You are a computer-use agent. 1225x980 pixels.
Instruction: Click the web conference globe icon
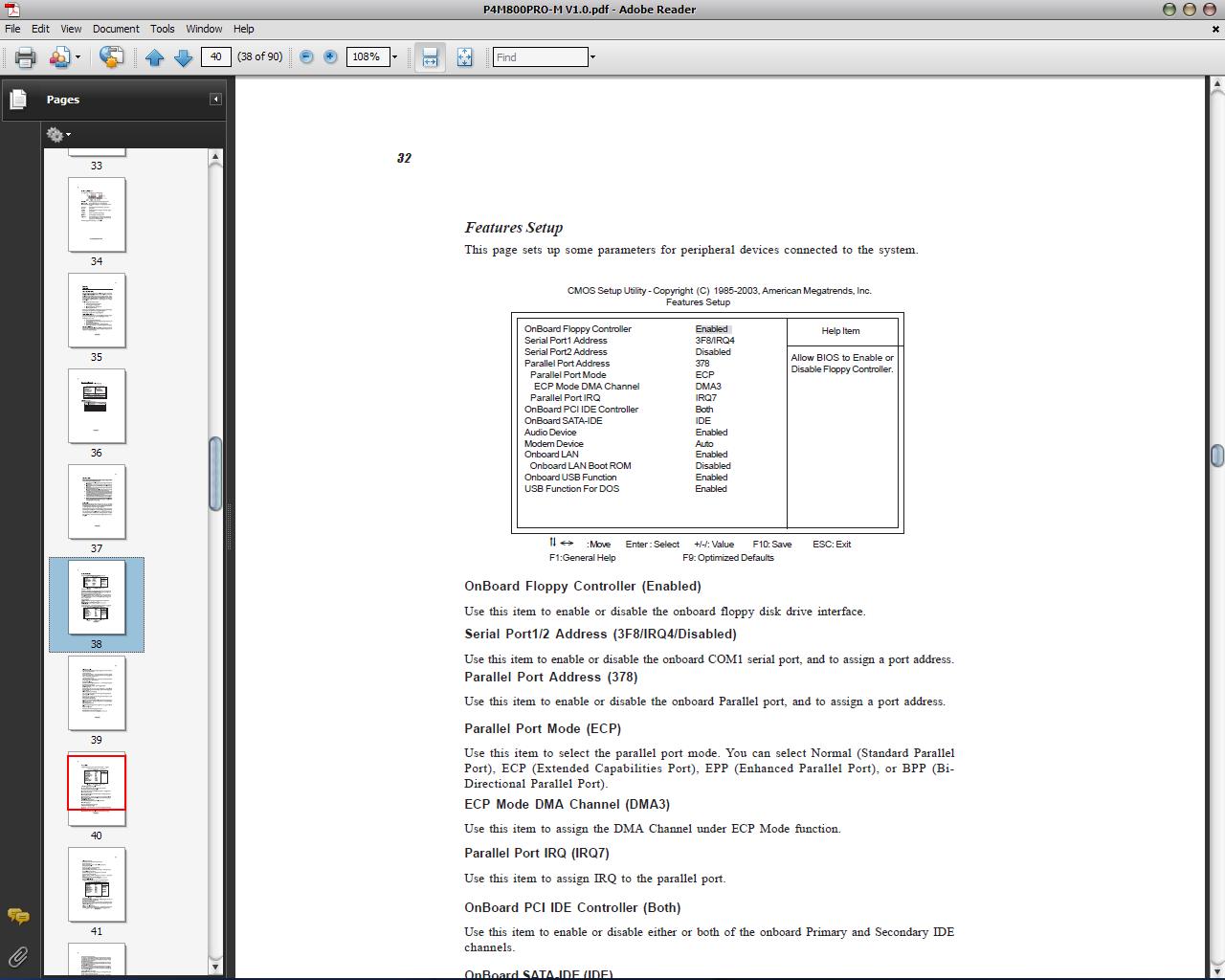111,57
